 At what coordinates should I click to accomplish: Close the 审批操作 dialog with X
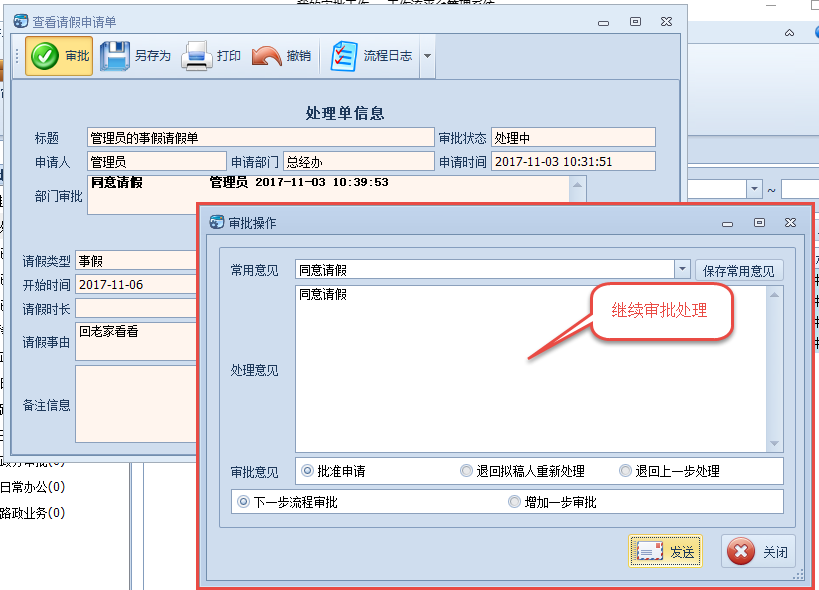(790, 223)
